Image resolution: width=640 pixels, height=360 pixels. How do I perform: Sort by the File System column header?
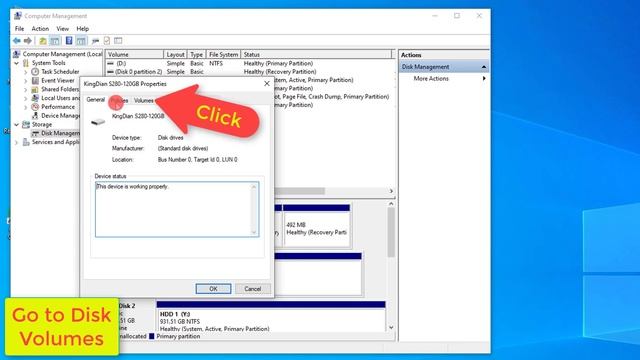coord(223,54)
